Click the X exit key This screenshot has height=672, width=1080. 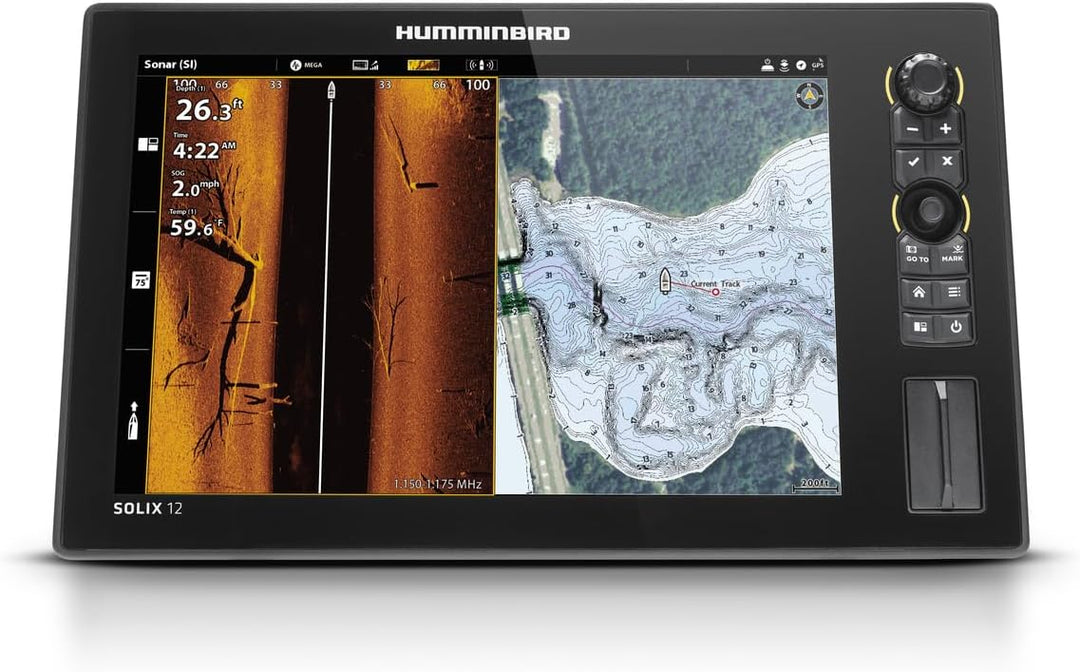pos(947,161)
